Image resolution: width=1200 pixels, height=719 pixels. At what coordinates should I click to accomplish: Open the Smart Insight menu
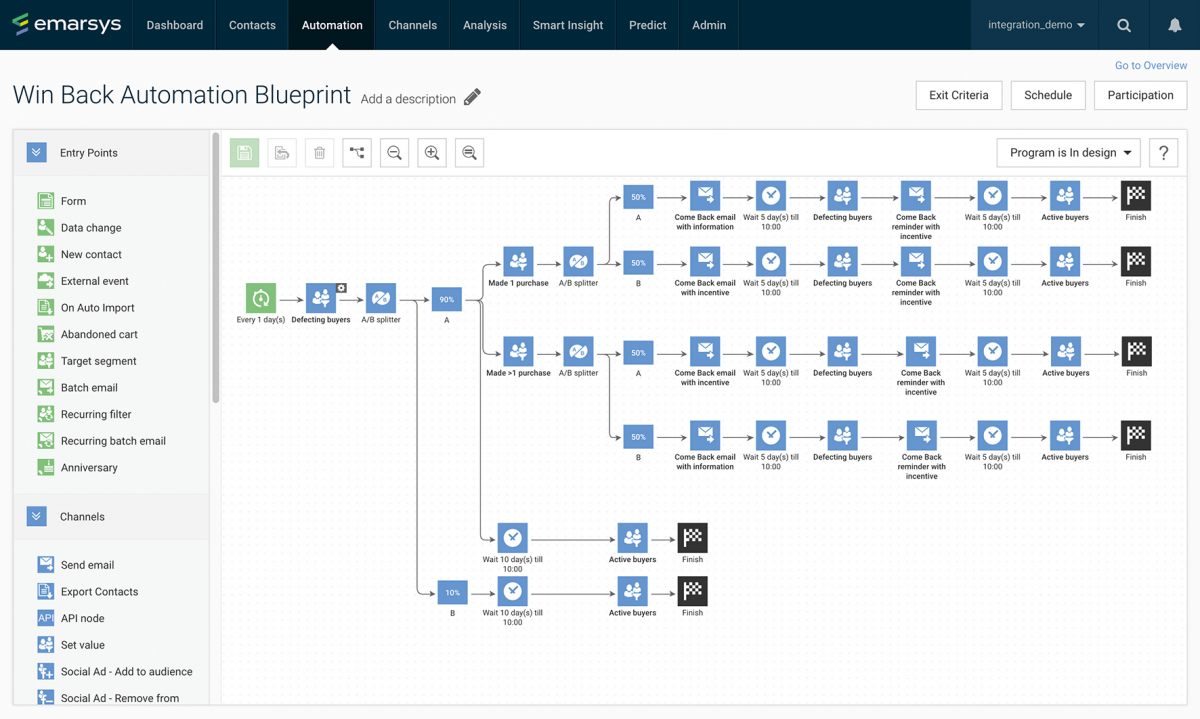(x=567, y=25)
